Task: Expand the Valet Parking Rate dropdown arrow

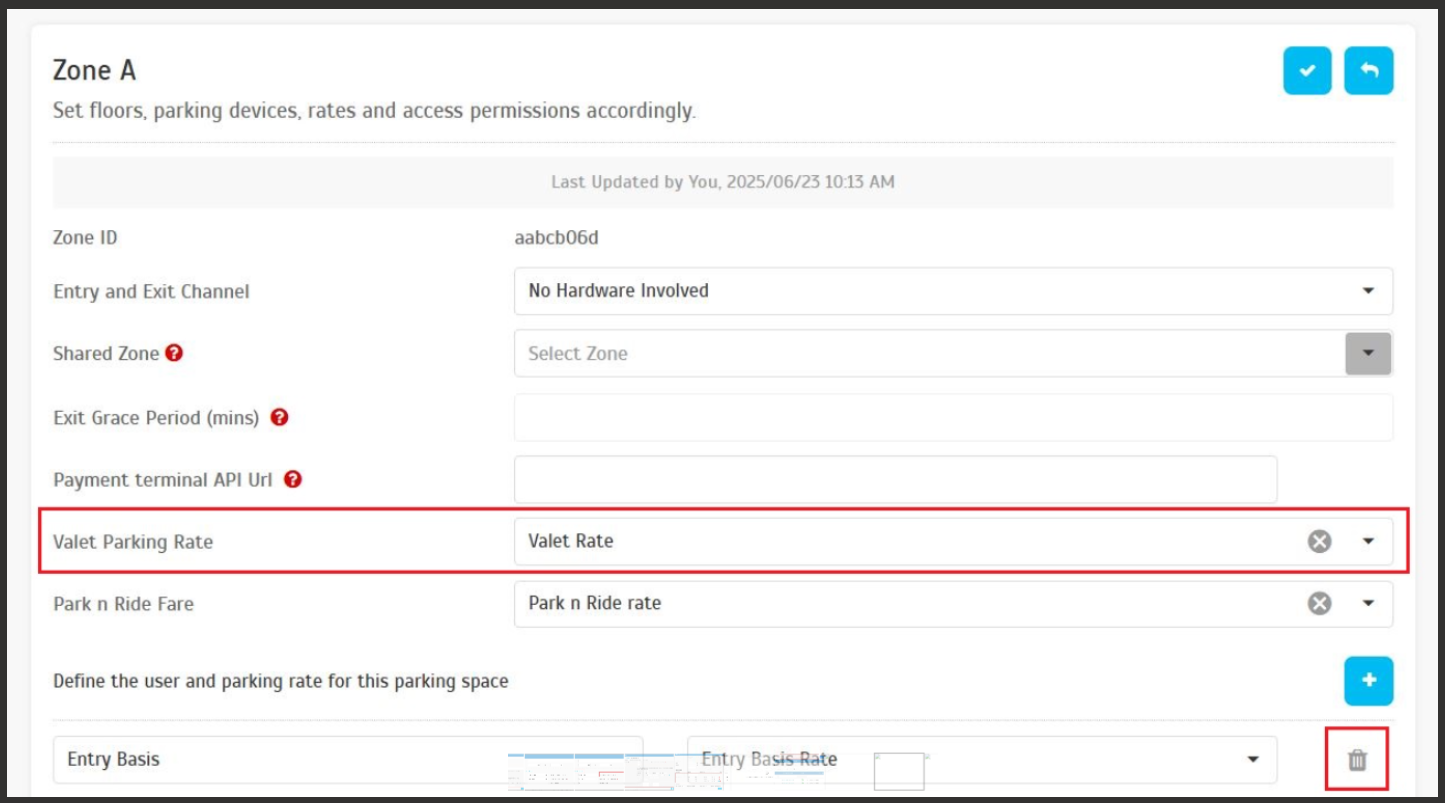Action: pos(1368,541)
